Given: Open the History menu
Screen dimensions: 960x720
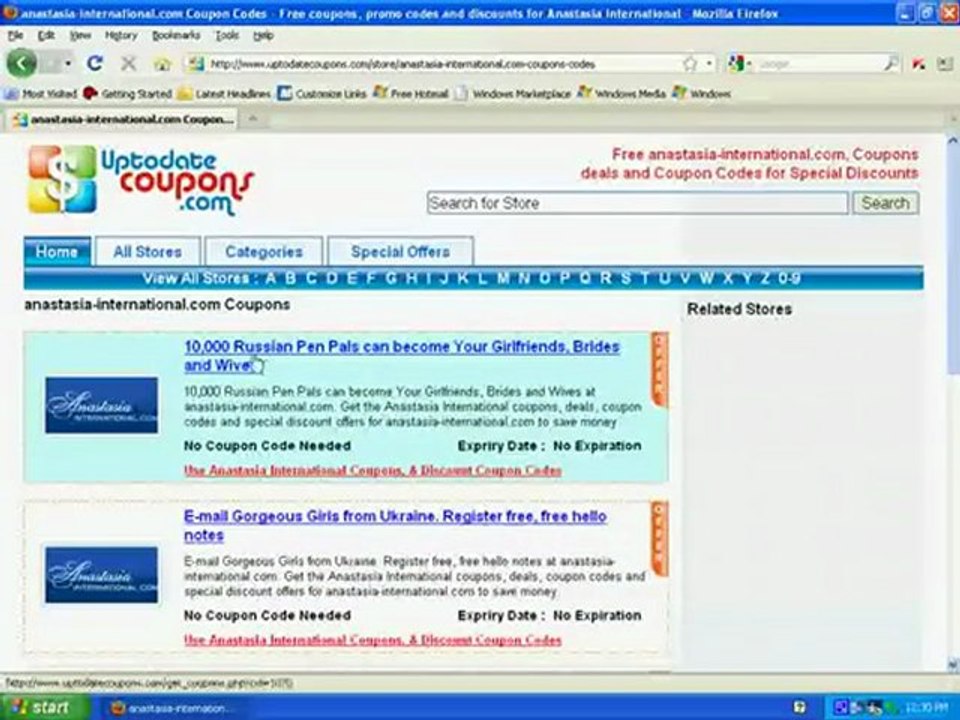Looking at the screenshot, I should pyautogui.click(x=121, y=36).
